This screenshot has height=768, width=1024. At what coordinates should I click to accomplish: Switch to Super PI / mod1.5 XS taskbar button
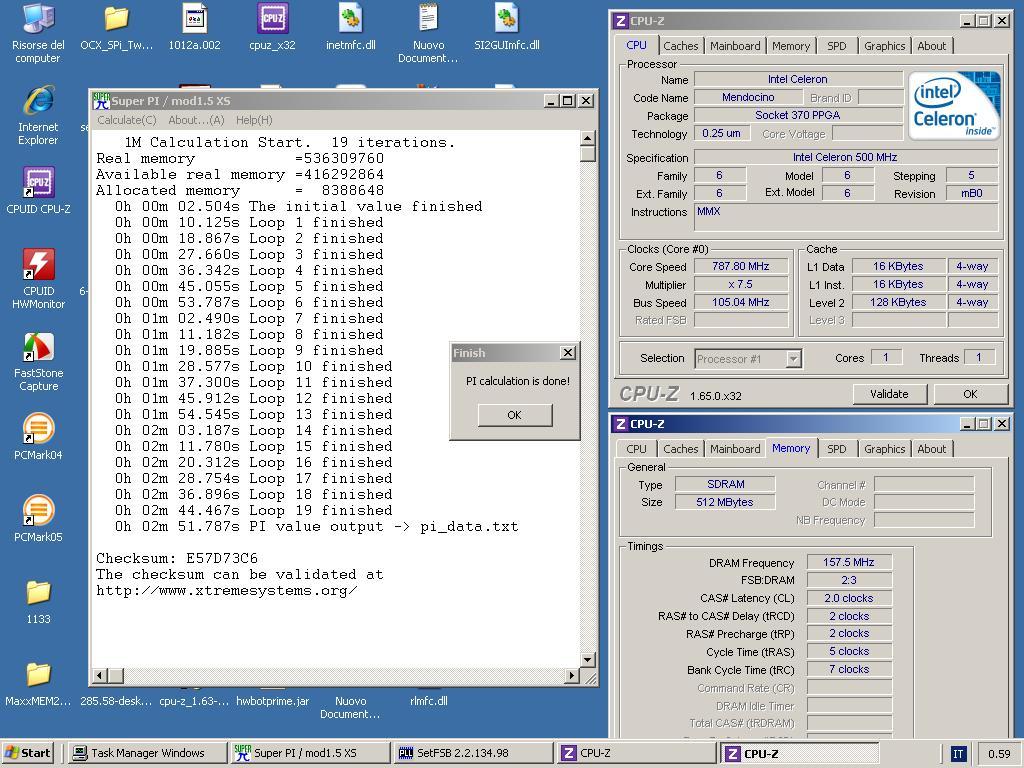(x=310, y=753)
